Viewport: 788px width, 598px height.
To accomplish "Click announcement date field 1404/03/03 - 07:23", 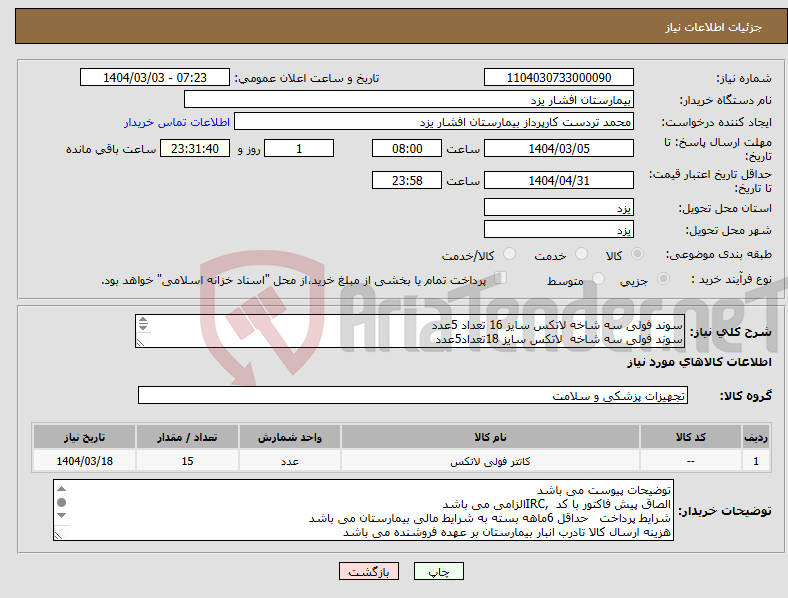I will tap(155, 77).
